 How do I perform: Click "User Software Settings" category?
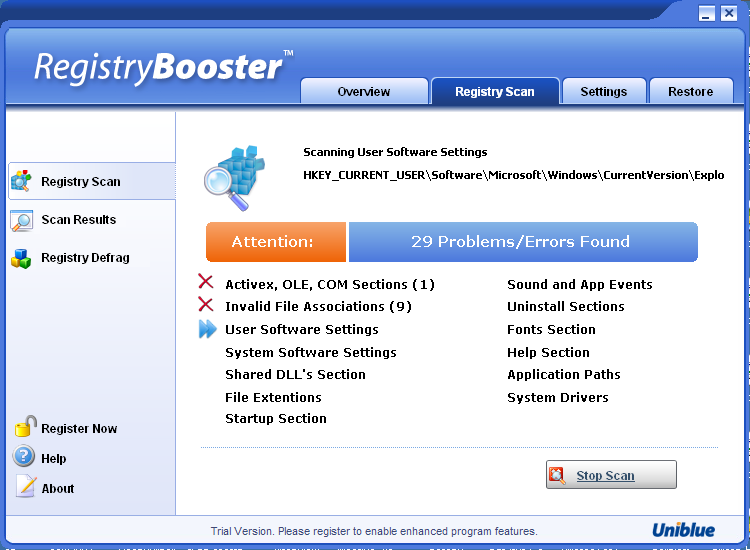302,330
